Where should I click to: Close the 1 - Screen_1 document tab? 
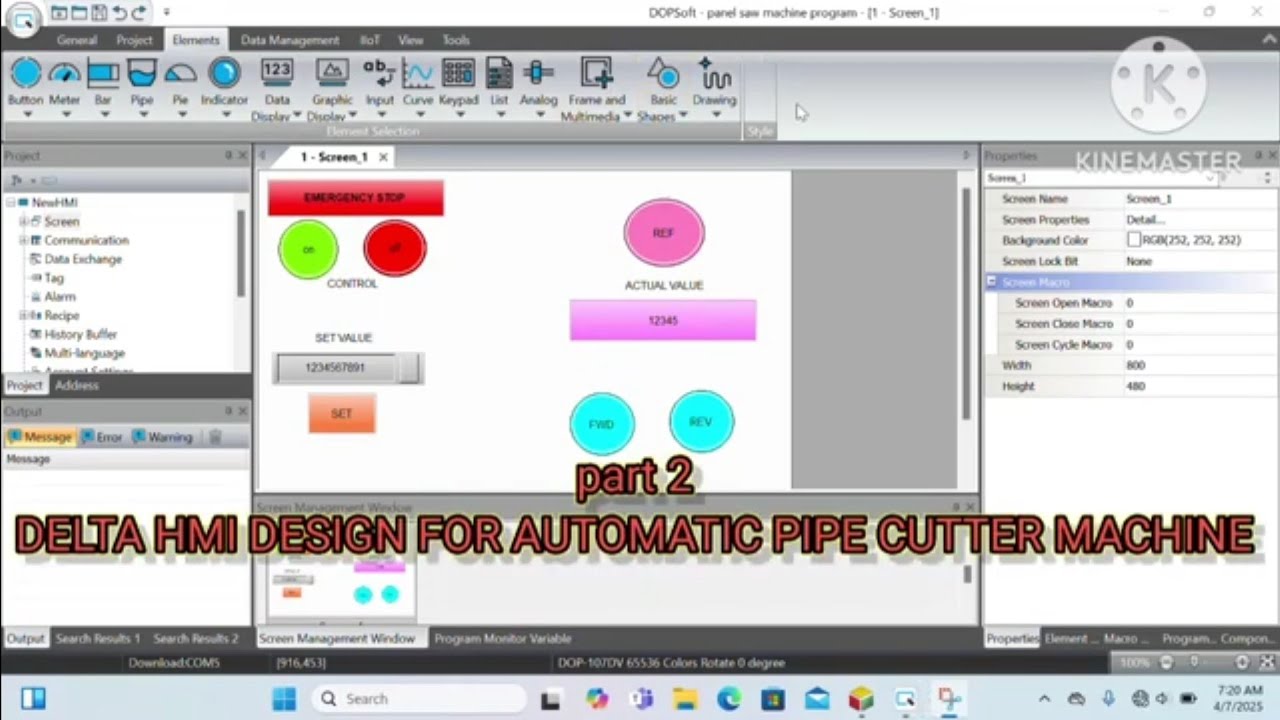[x=383, y=157]
